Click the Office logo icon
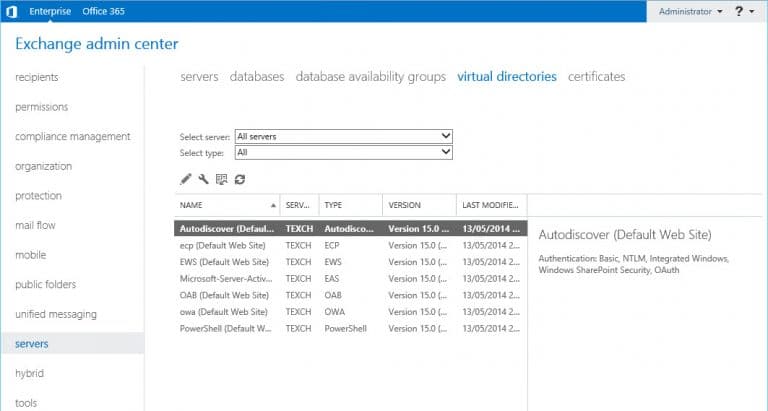Image resolution: width=768 pixels, height=411 pixels. (x=12, y=11)
